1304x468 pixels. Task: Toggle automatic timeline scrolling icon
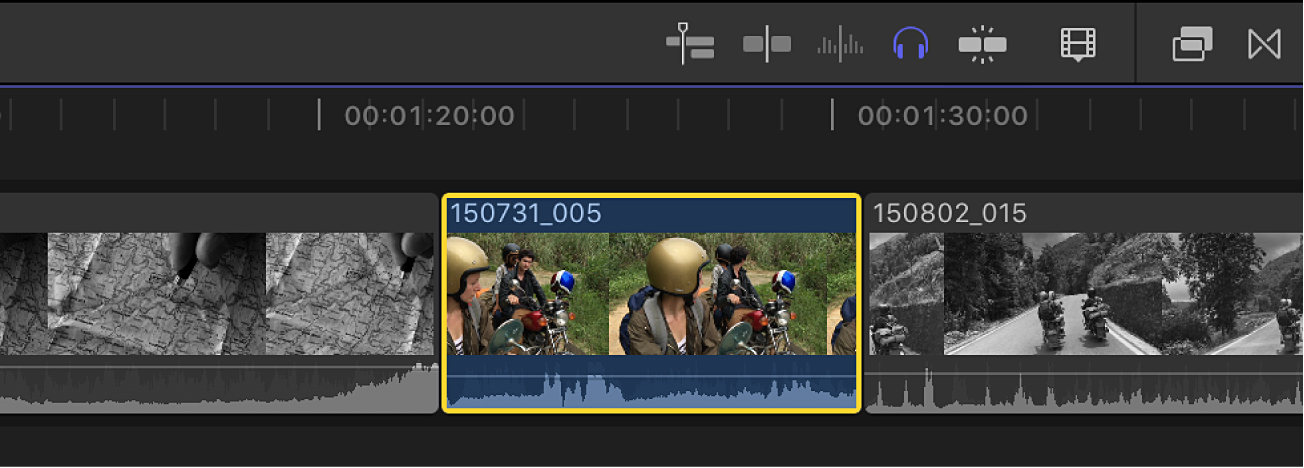[x=690, y=44]
